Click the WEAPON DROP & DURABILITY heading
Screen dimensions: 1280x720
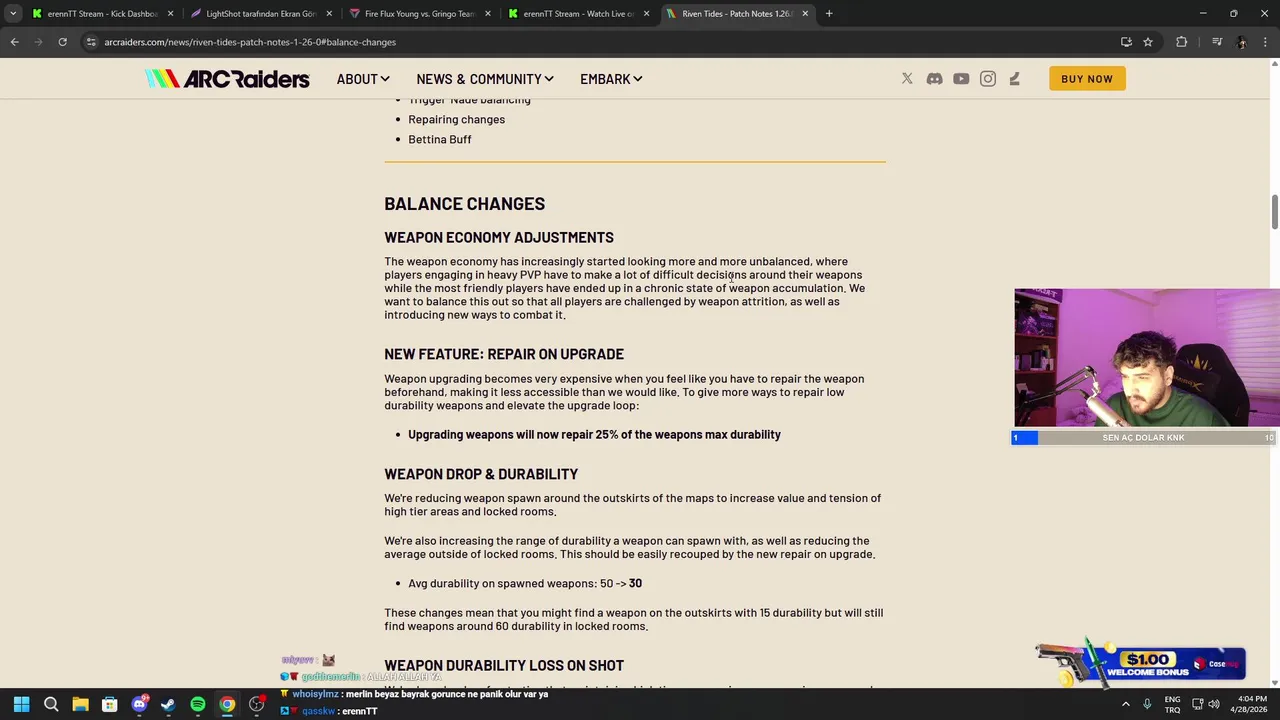(481, 474)
